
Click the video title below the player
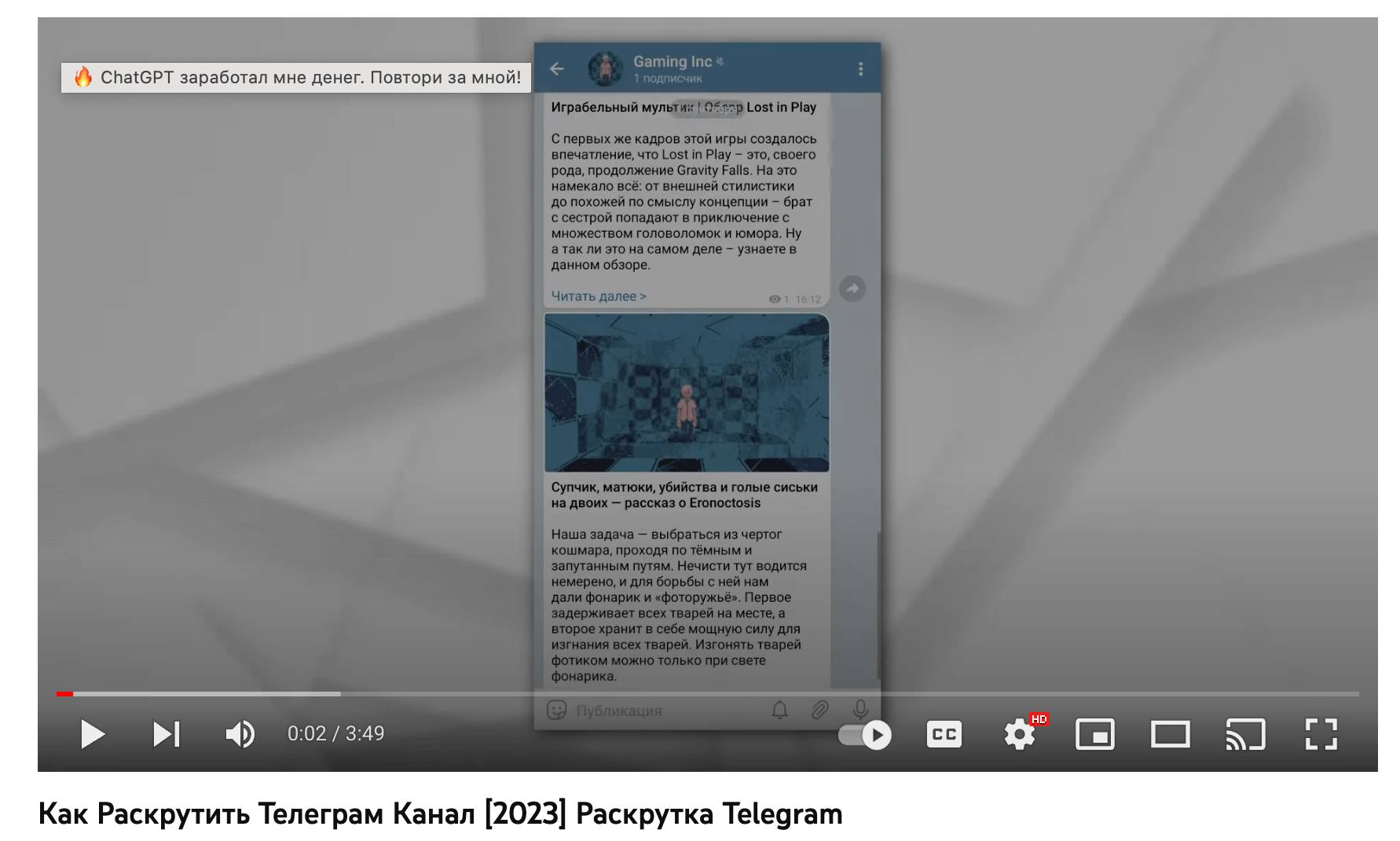point(440,813)
